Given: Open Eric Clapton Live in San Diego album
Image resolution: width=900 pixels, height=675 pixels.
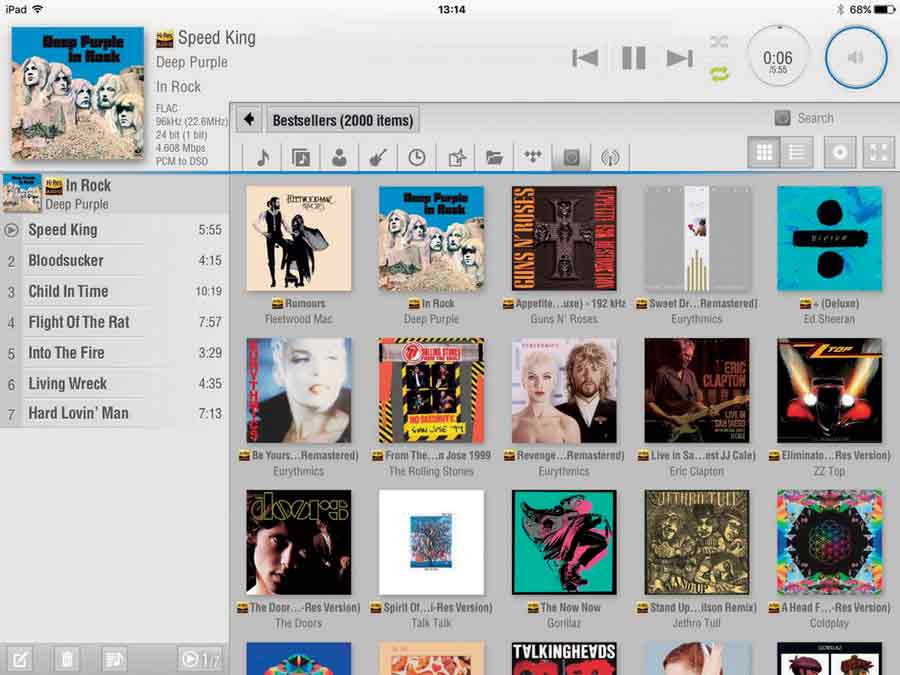Looking at the screenshot, I should tap(697, 390).
